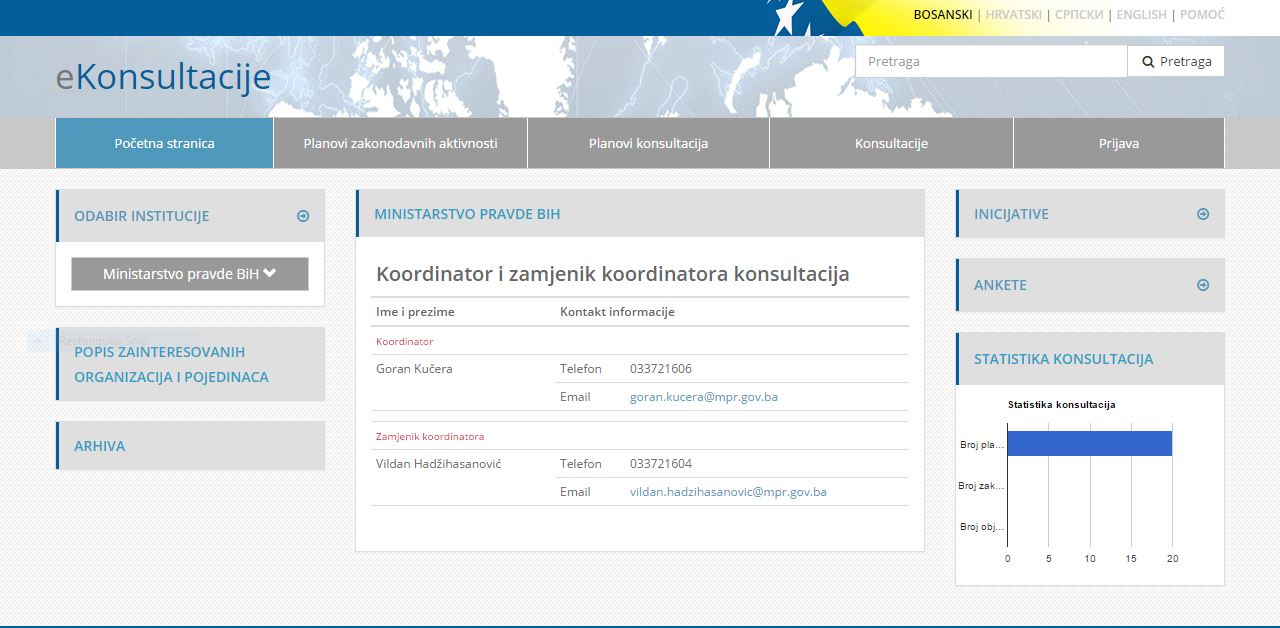Open the ODABIR INSTITUCIJE heading
1280x628 pixels.
pyautogui.click(x=142, y=216)
